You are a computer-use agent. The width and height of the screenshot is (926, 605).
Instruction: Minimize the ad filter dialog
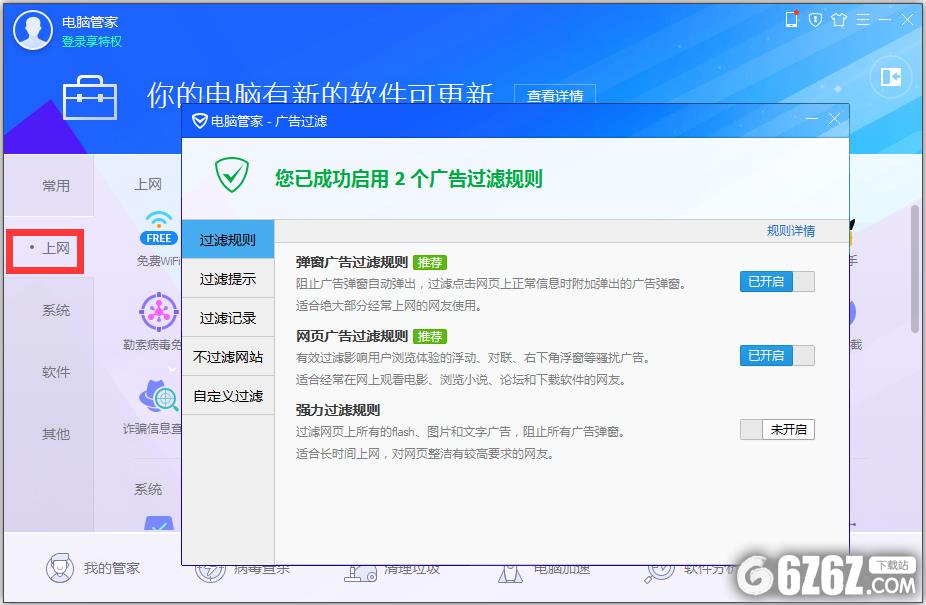click(x=812, y=119)
